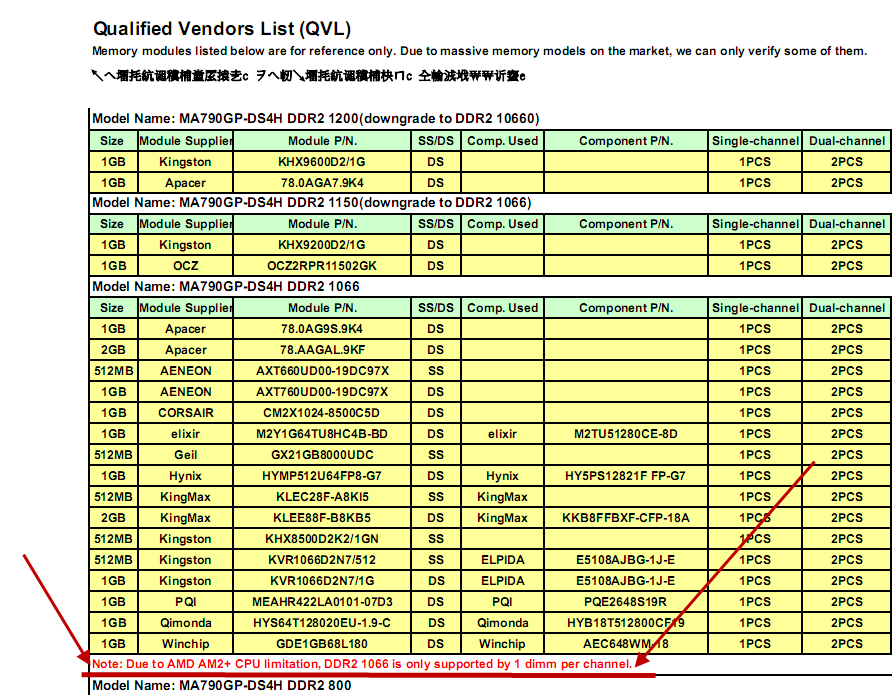The width and height of the screenshot is (894, 696).
Task: Click 1PCS in the OCZ row
Action: point(754,266)
